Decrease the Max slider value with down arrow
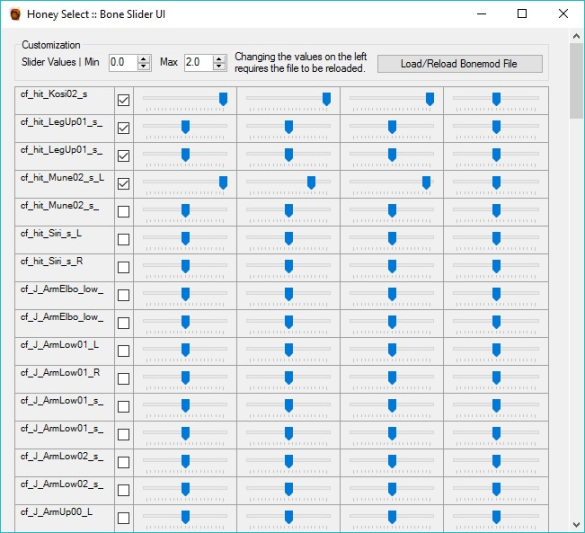Viewport: 585px width, 533px height. (x=219, y=66)
